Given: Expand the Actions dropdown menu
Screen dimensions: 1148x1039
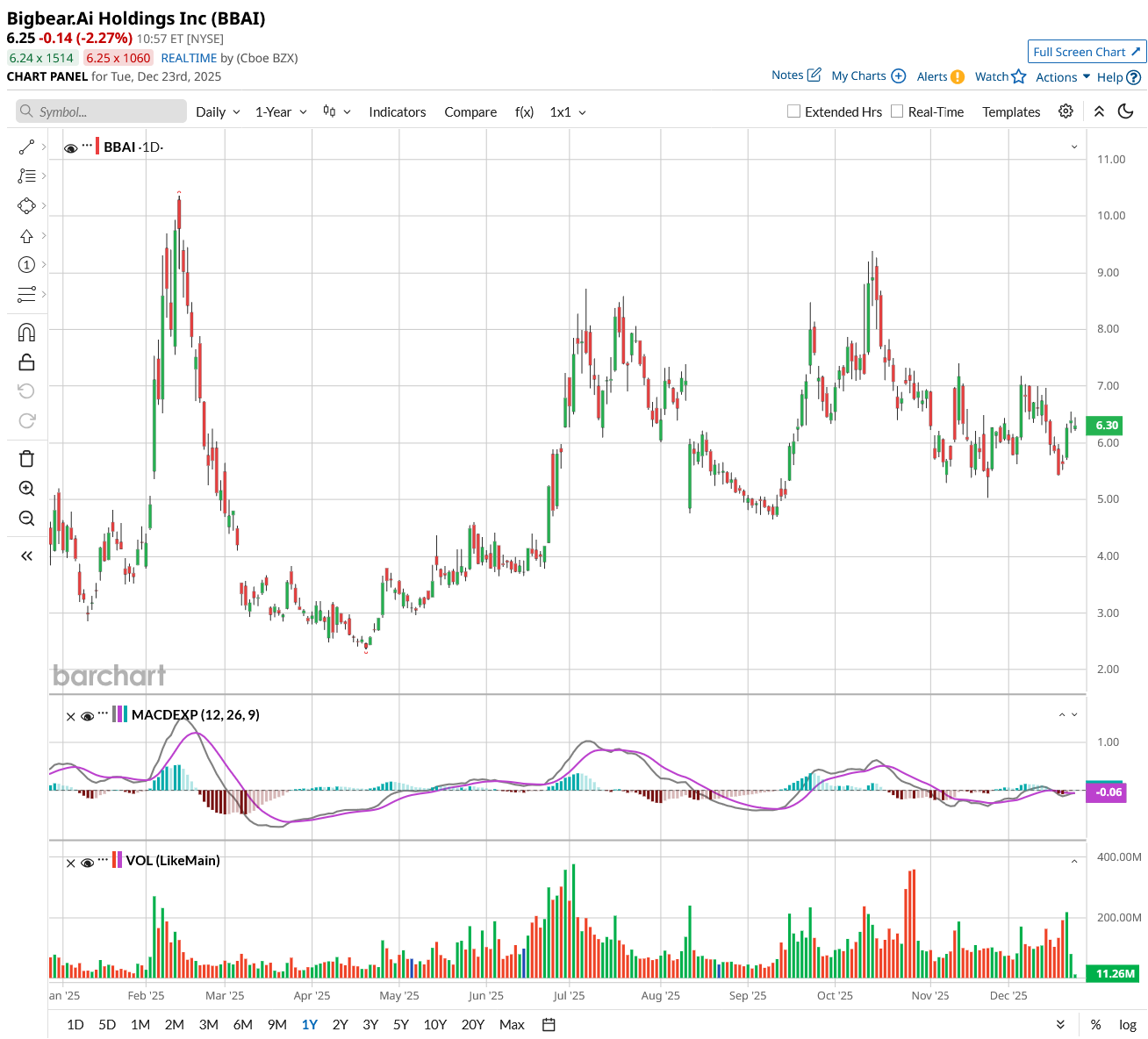Looking at the screenshot, I should click(1063, 76).
